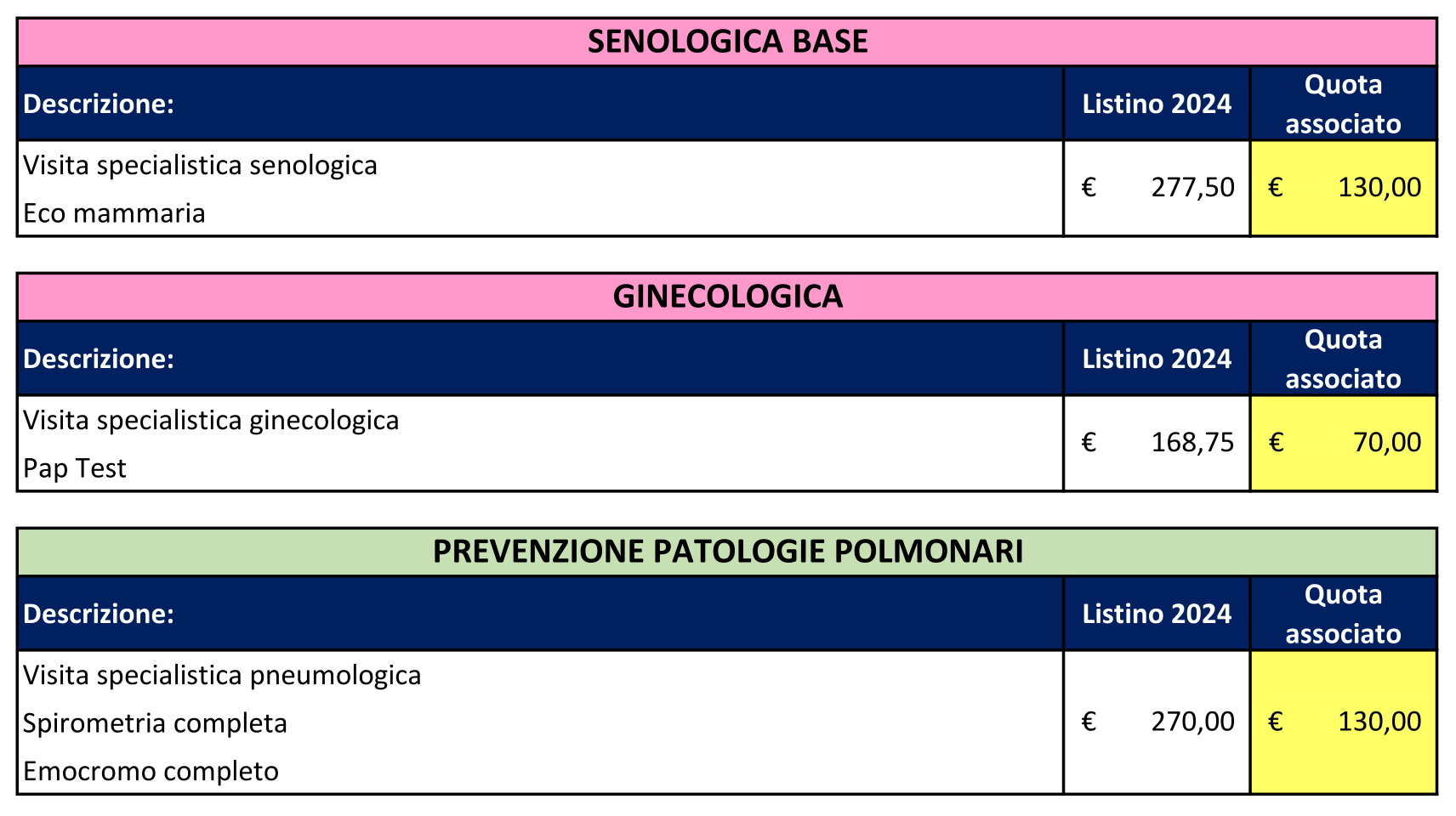This screenshot has width=1456, height=816.
Task: Click Visita specialistica ginecologica text
Action: tap(211, 420)
